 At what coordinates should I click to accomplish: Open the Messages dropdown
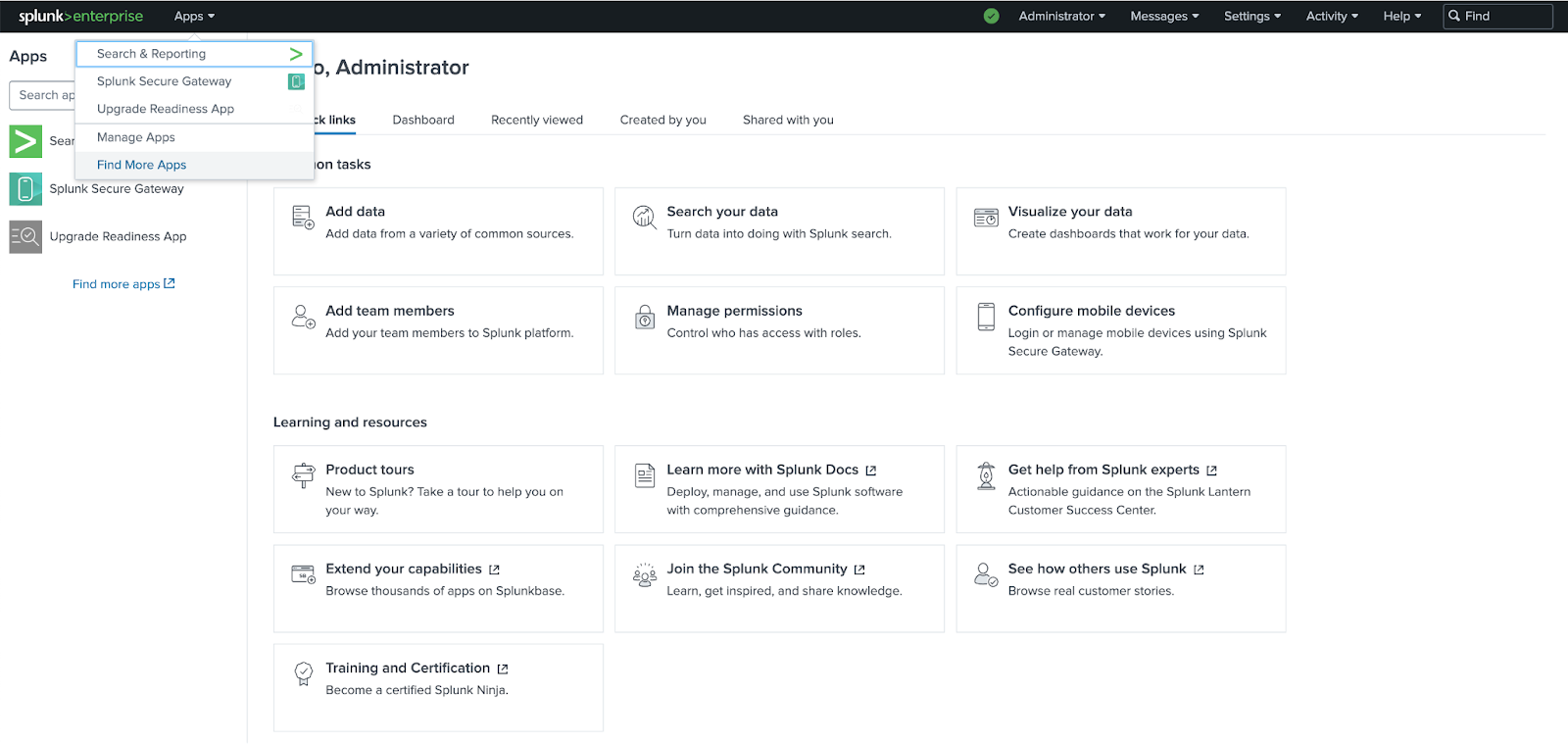click(x=1164, y=17)
